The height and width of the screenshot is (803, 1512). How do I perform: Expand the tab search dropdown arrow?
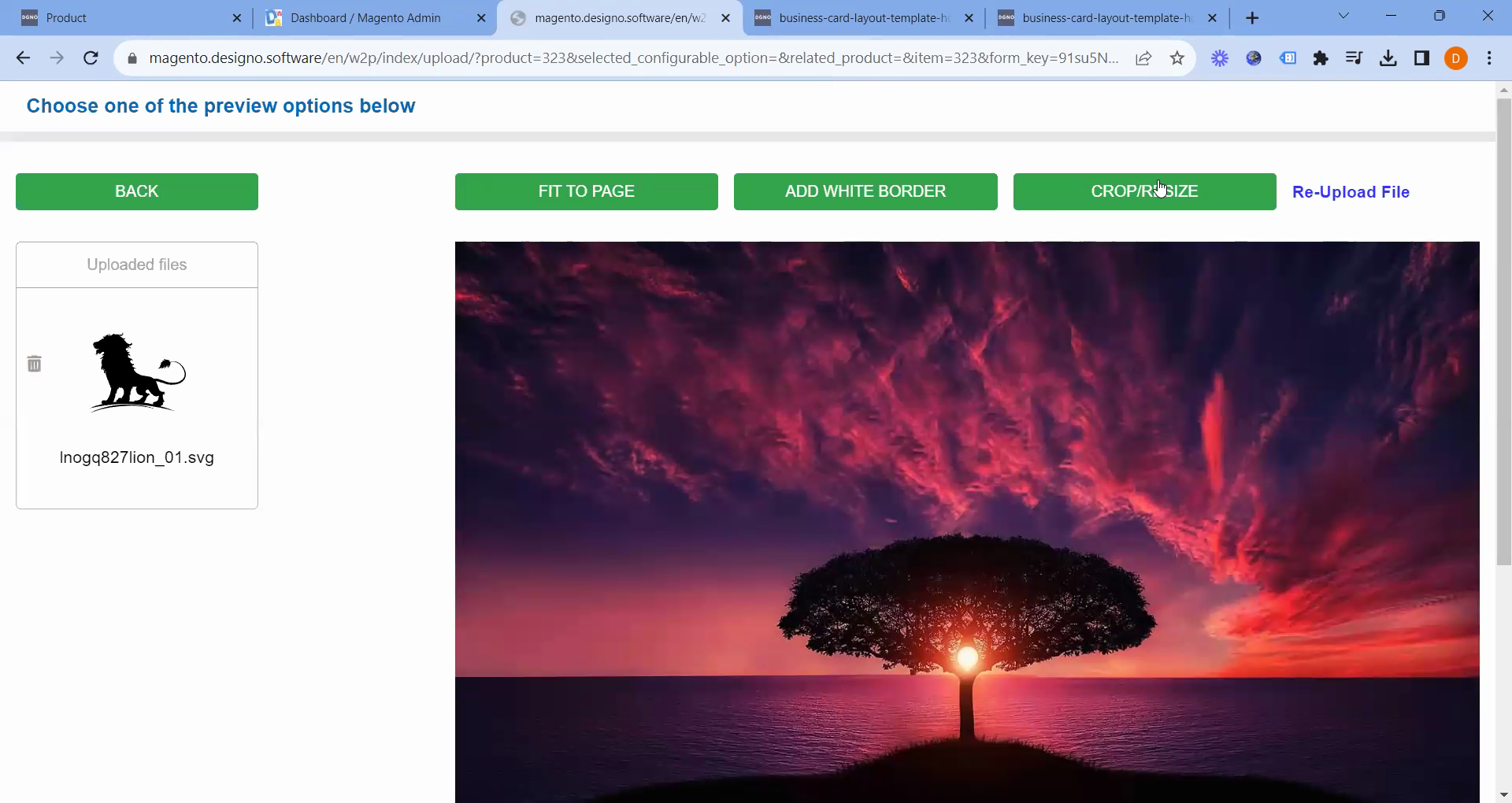pos(1343,17)
